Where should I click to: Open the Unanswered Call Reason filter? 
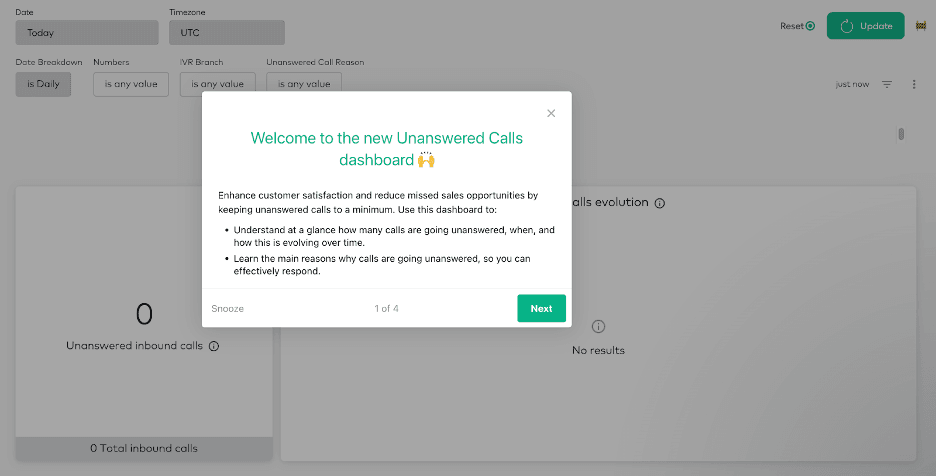[x=304, y=84]
